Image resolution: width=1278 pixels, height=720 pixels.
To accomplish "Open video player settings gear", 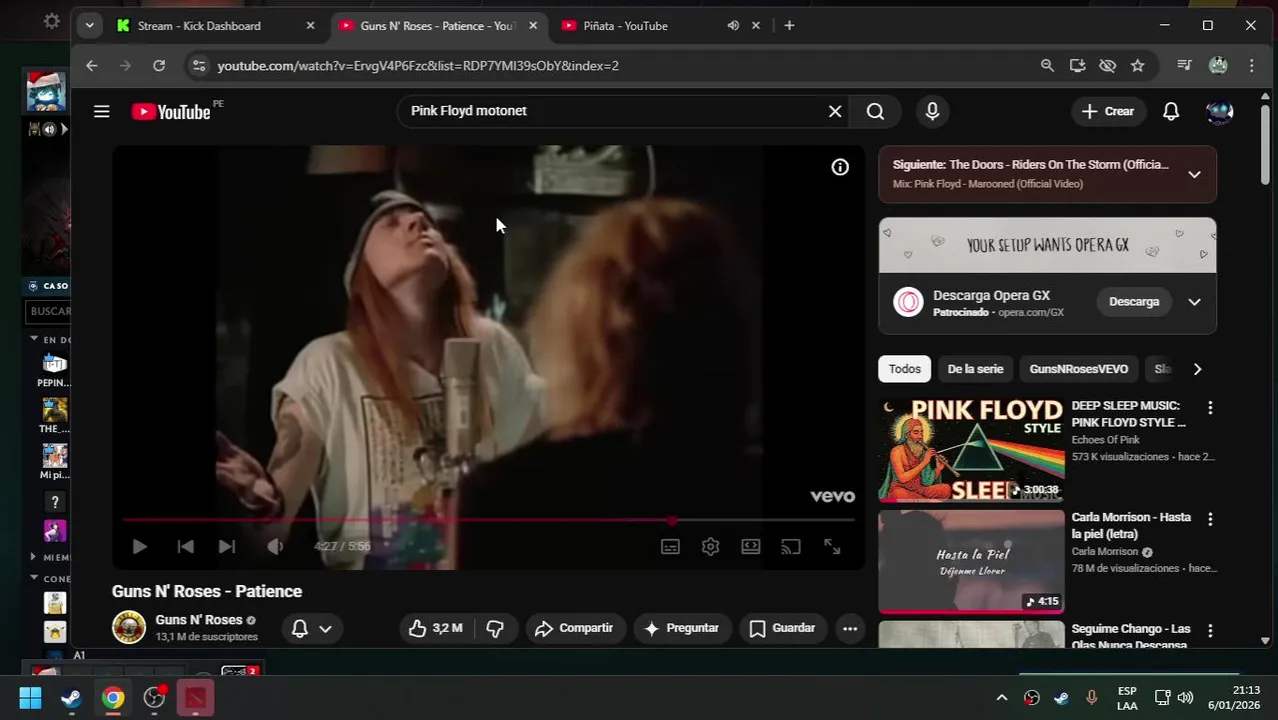I will point(710,546).
